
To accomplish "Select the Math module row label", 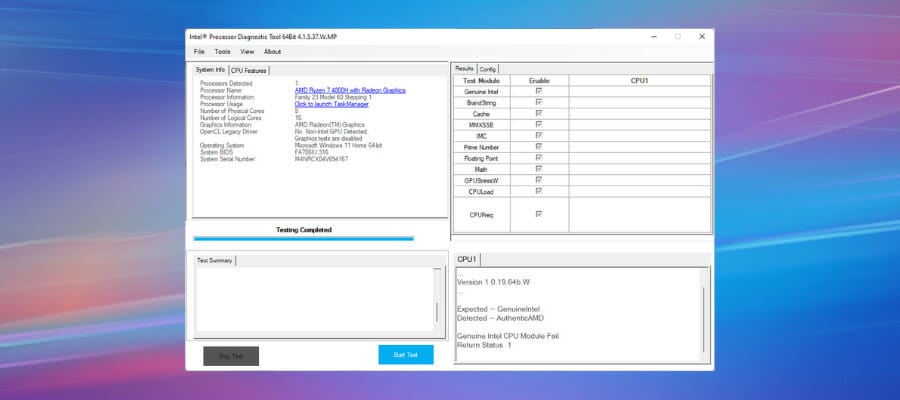I will coord(482,169).
